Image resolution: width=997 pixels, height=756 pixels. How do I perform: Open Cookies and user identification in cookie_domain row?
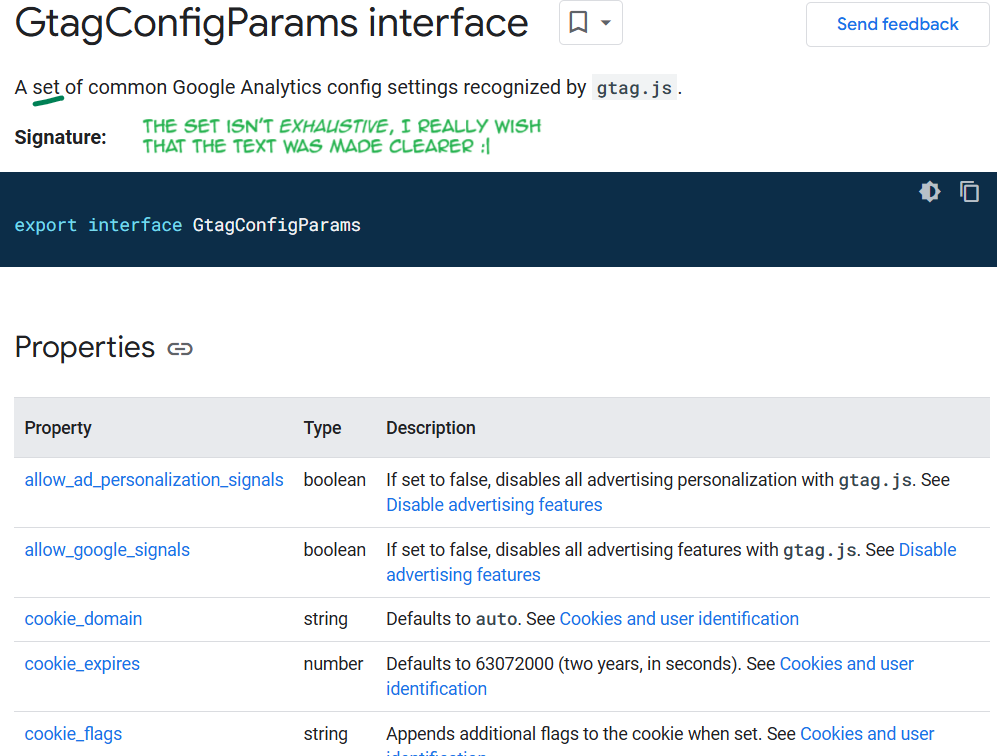pyautogui.click(x=679, y=619)
